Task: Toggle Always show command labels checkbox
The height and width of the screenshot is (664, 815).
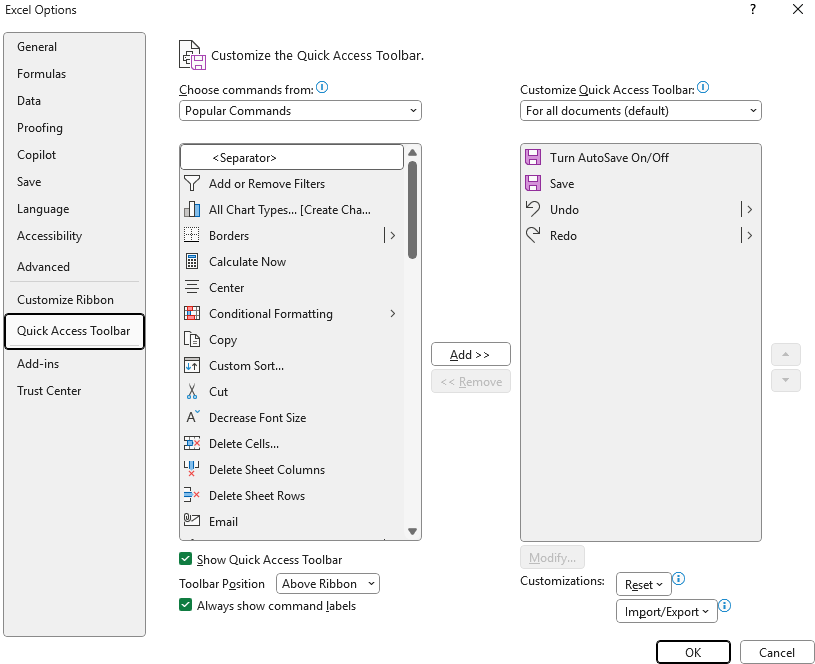Action: 186,605
